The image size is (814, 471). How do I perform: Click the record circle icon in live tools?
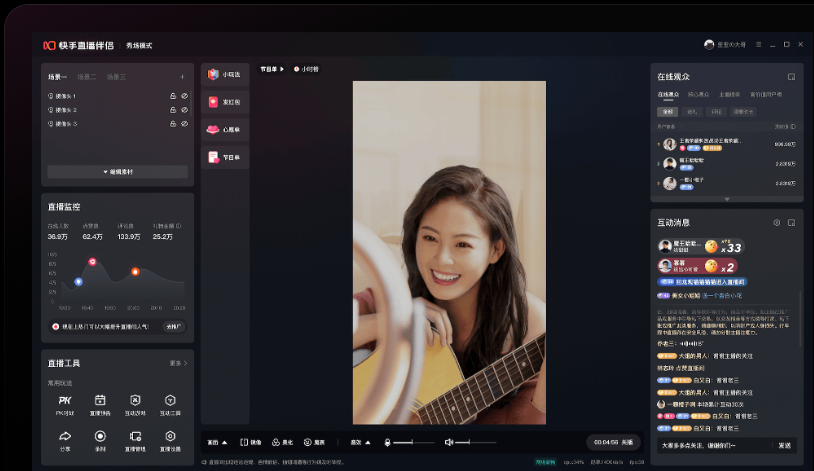pyautogui.click(x=100, y=436)
